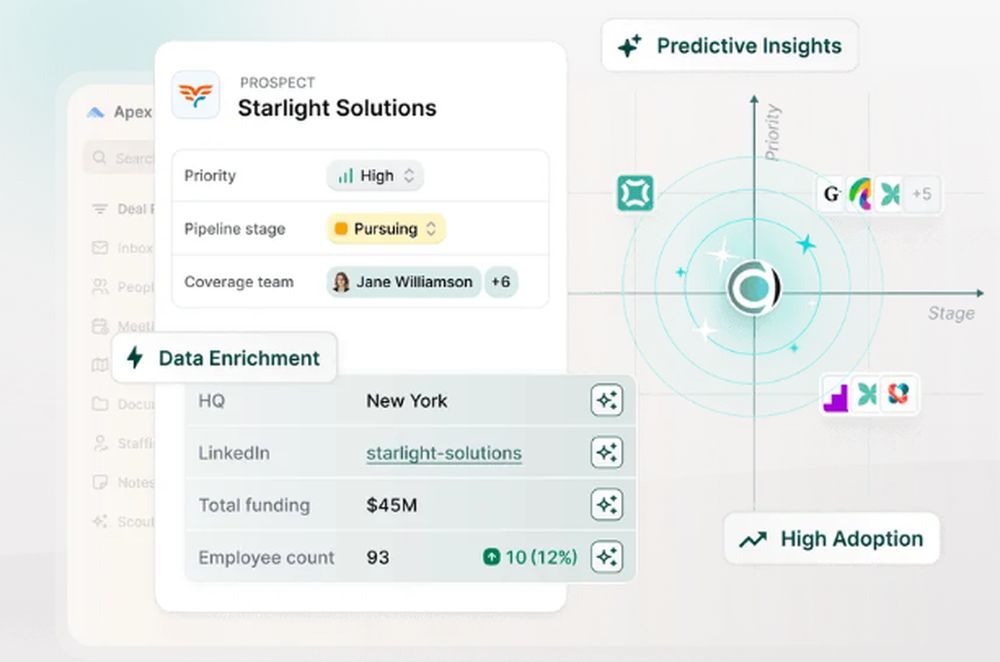The image size is (1000, 662).
Task: Expand the +5 more companies badge
Action: pos(921,194)
